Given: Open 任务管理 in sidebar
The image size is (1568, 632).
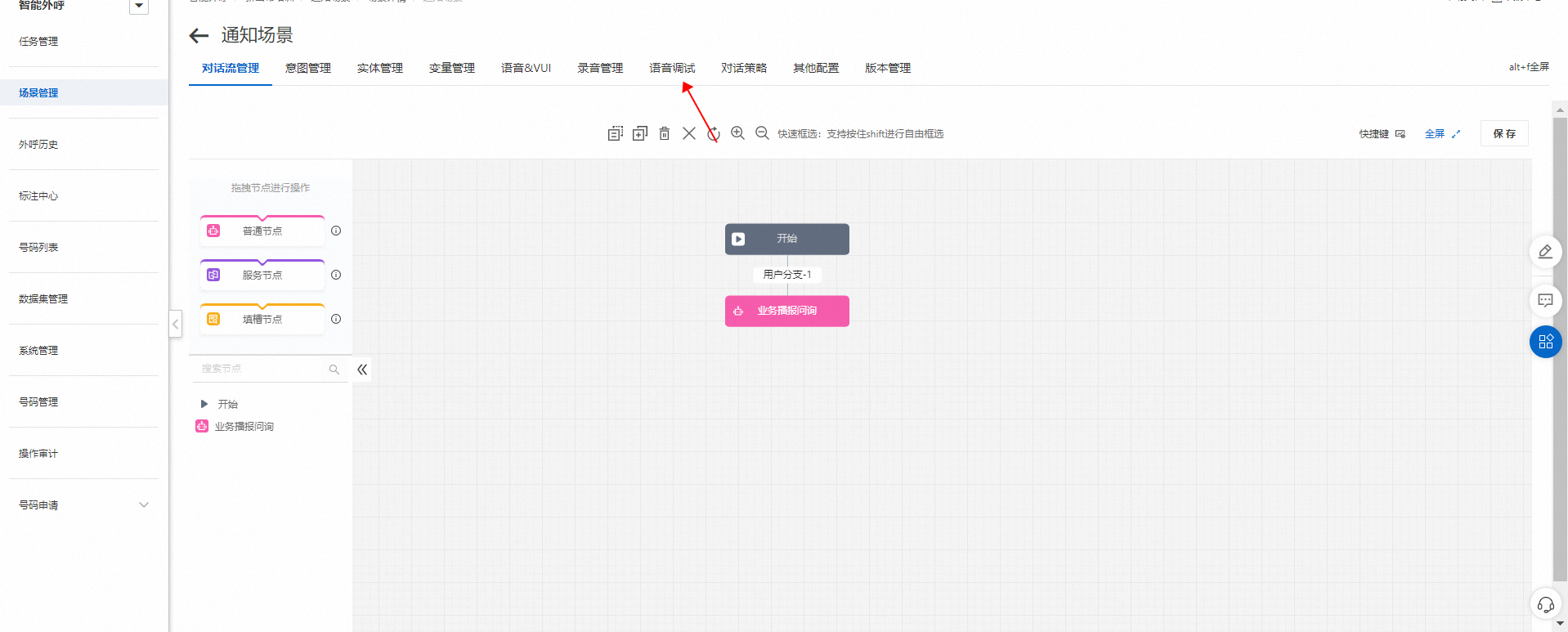Looking at the screenshot, I should [x=38, y=42].
